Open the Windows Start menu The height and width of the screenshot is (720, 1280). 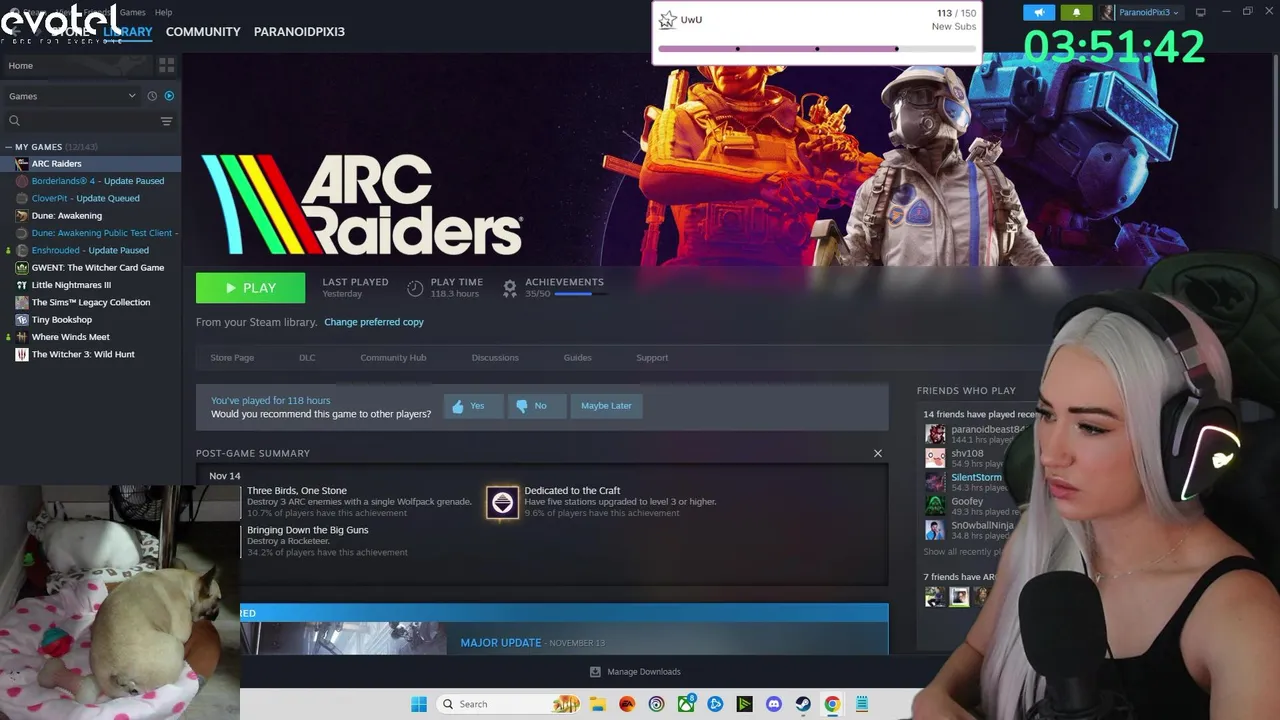coord(419,704)
